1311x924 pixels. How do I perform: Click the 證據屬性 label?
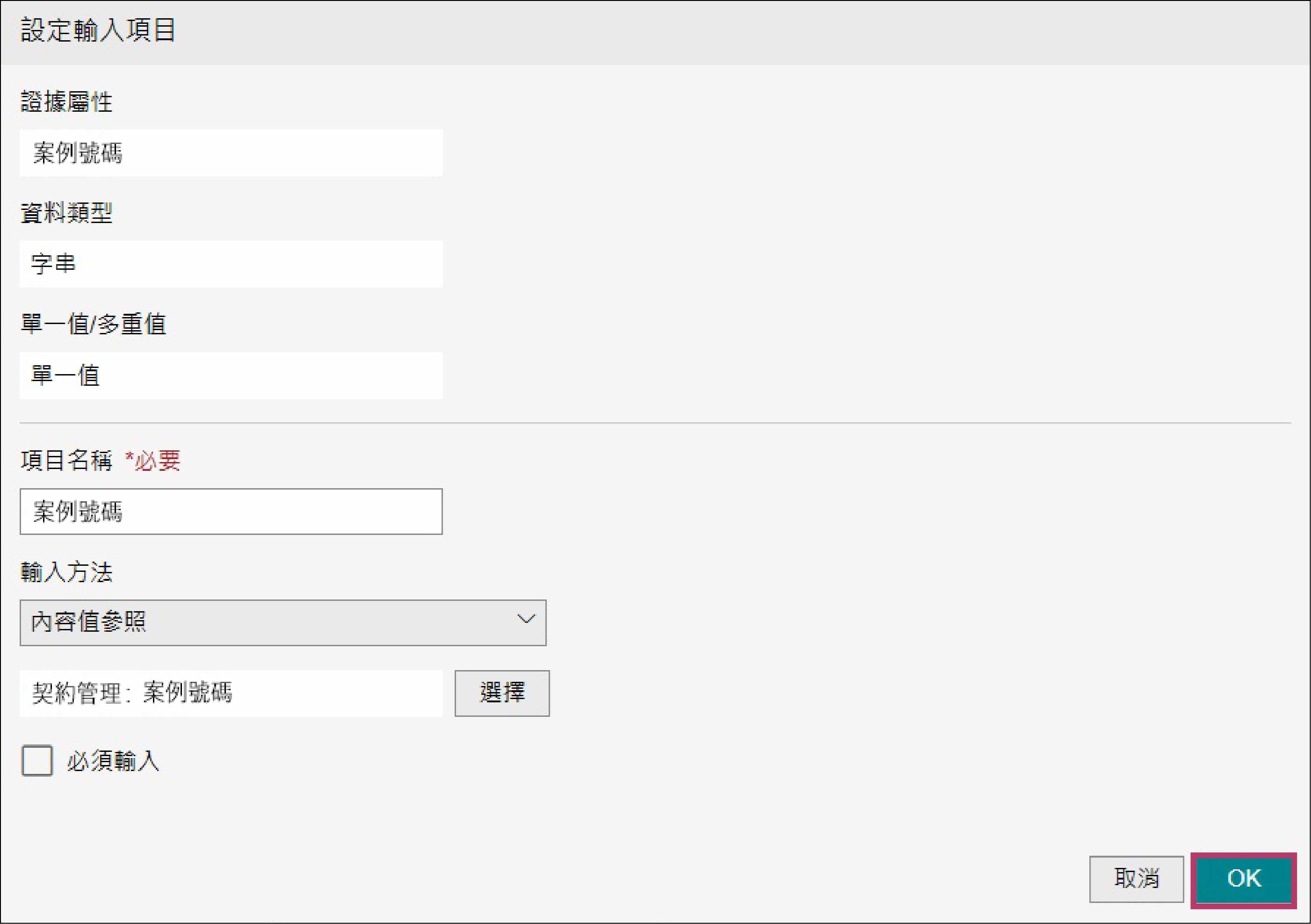click(66, 102)
